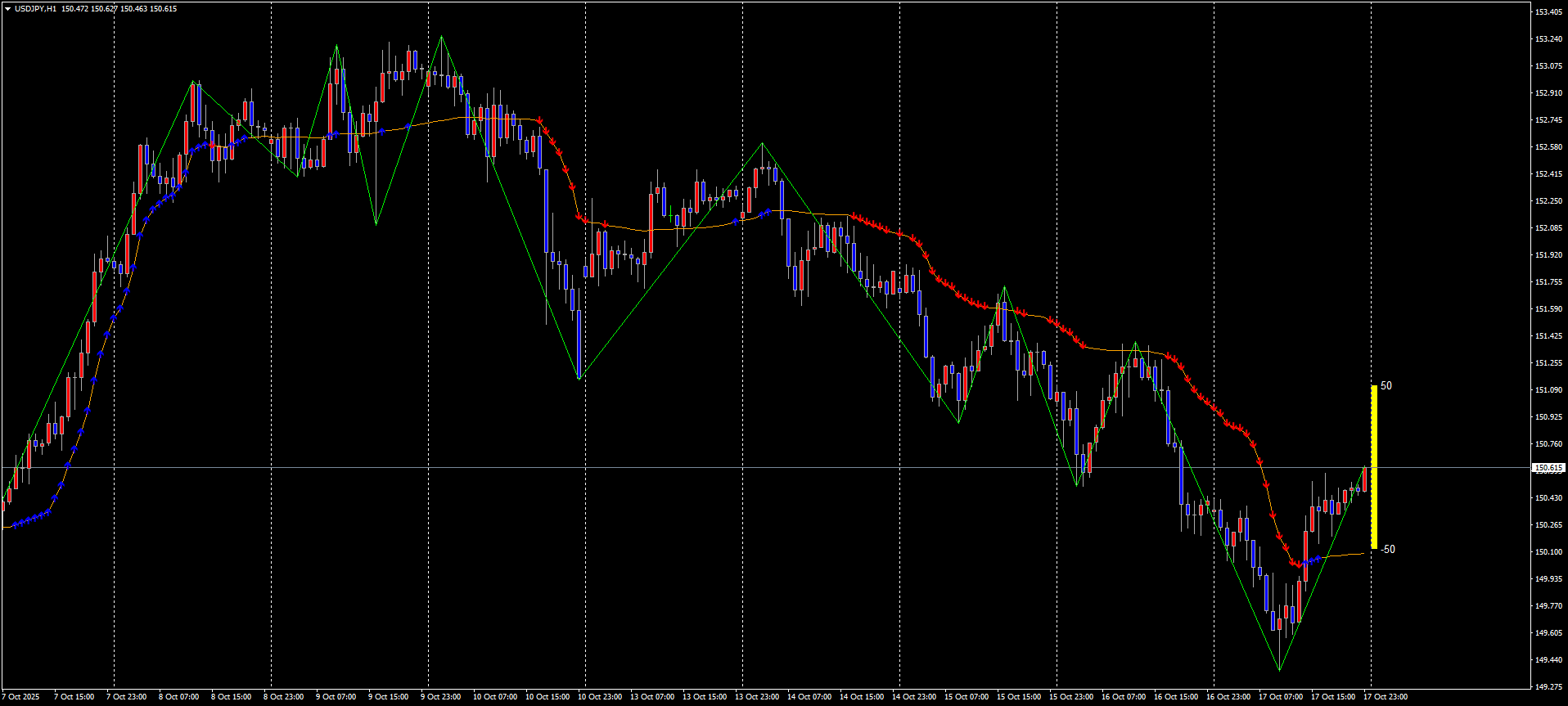Click the "10 Oct 07:00" time axis label

point(494,697)
